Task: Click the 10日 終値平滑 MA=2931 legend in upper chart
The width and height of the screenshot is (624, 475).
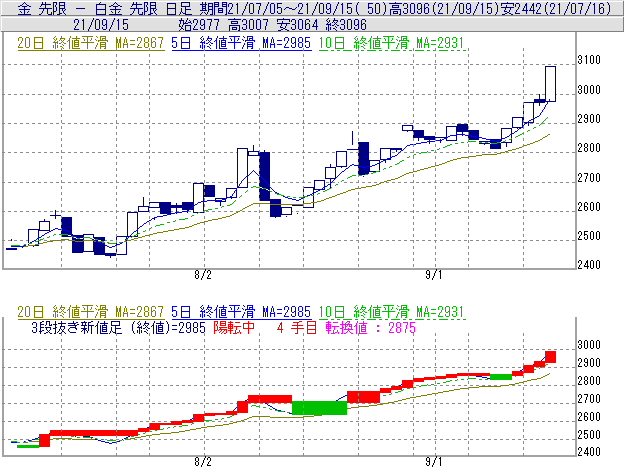Action: 392,43
